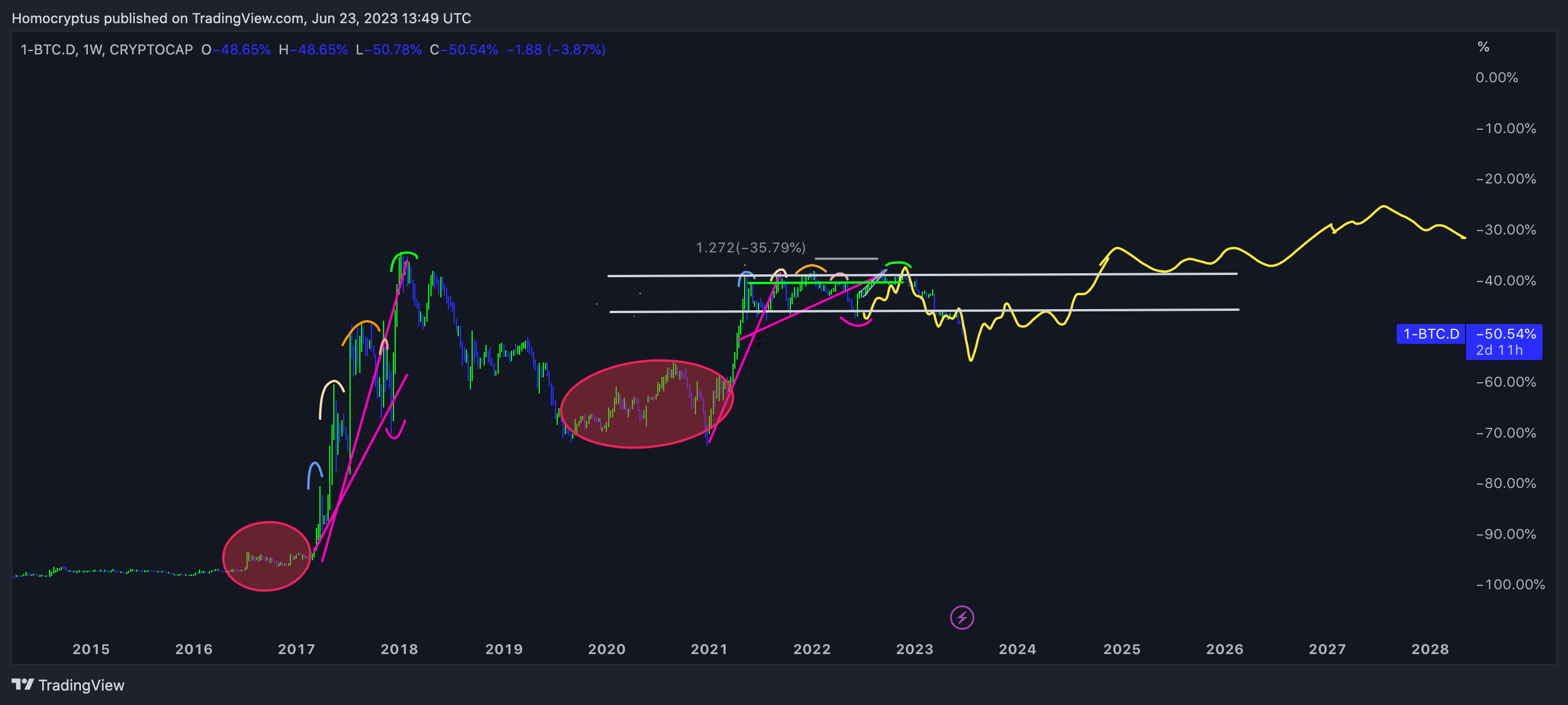Click the 2018 time axis label
The width and height of the screenshot is (1568, 705).
coord(399,649)
